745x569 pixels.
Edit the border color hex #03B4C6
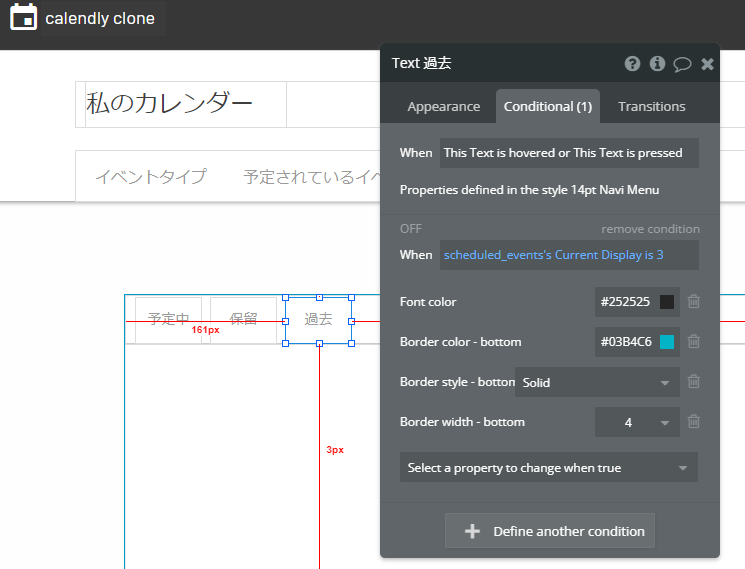point(626,341)
